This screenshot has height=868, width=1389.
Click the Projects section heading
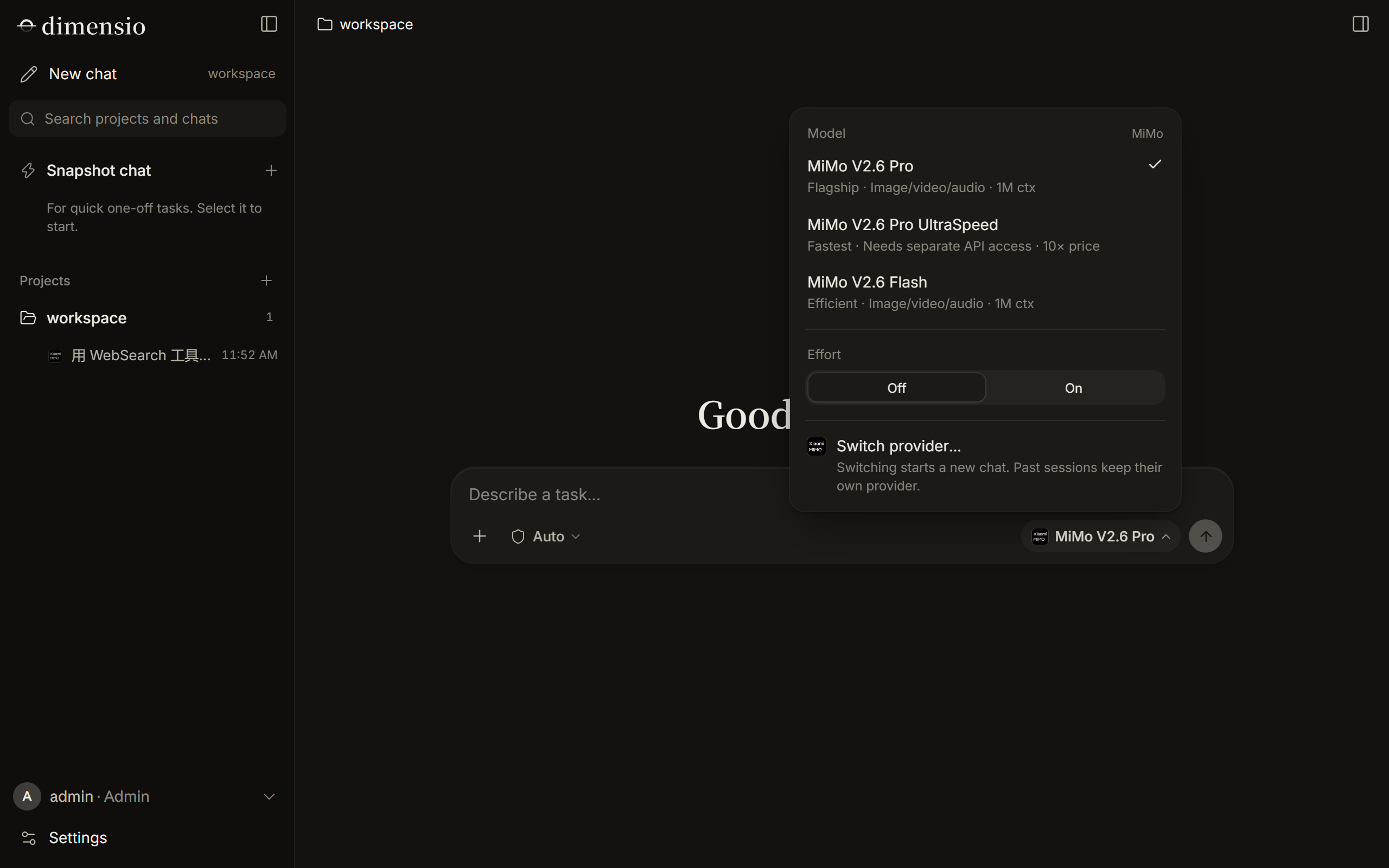(45, 280)
